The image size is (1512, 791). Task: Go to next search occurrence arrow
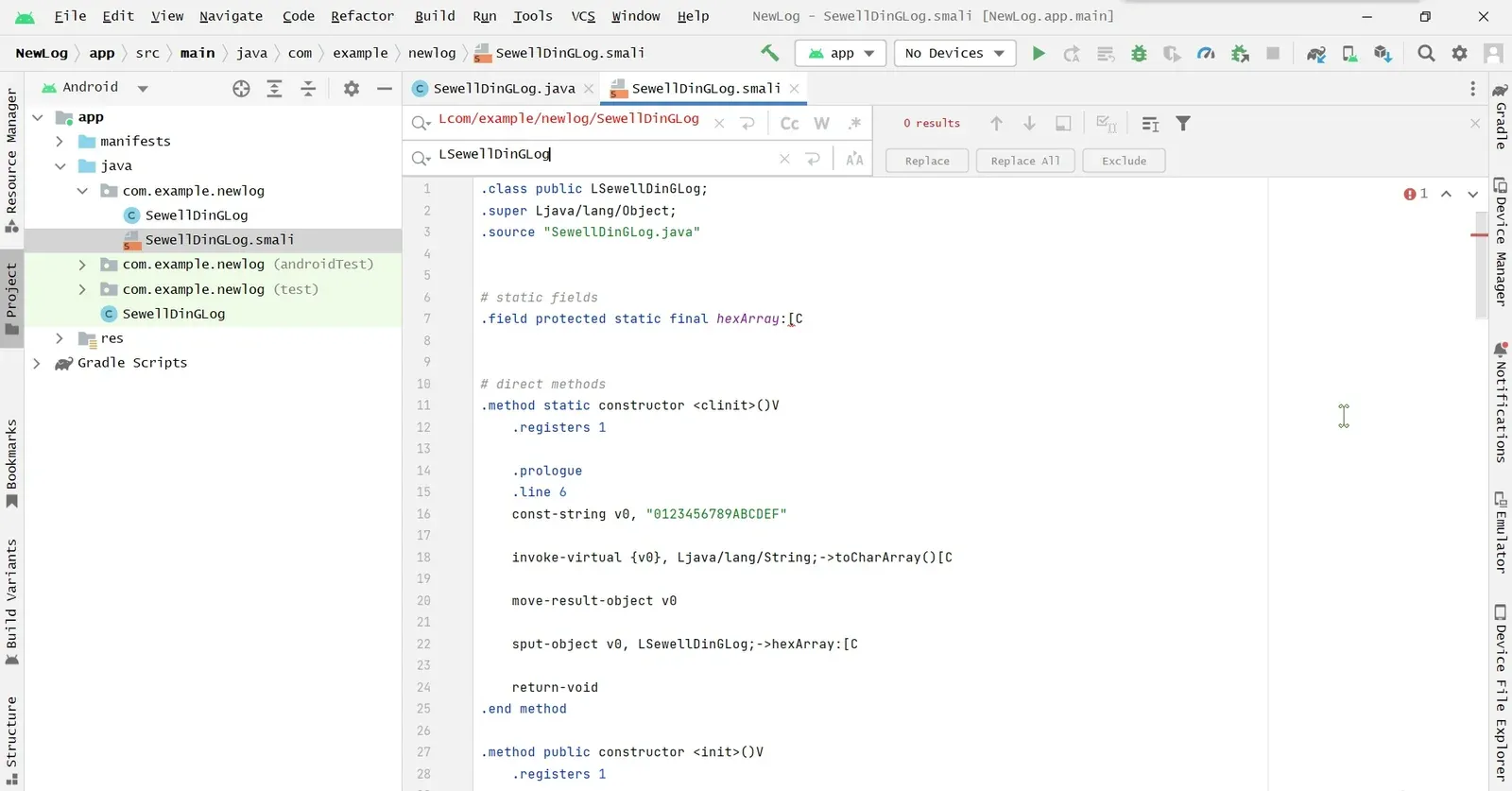1030,124
